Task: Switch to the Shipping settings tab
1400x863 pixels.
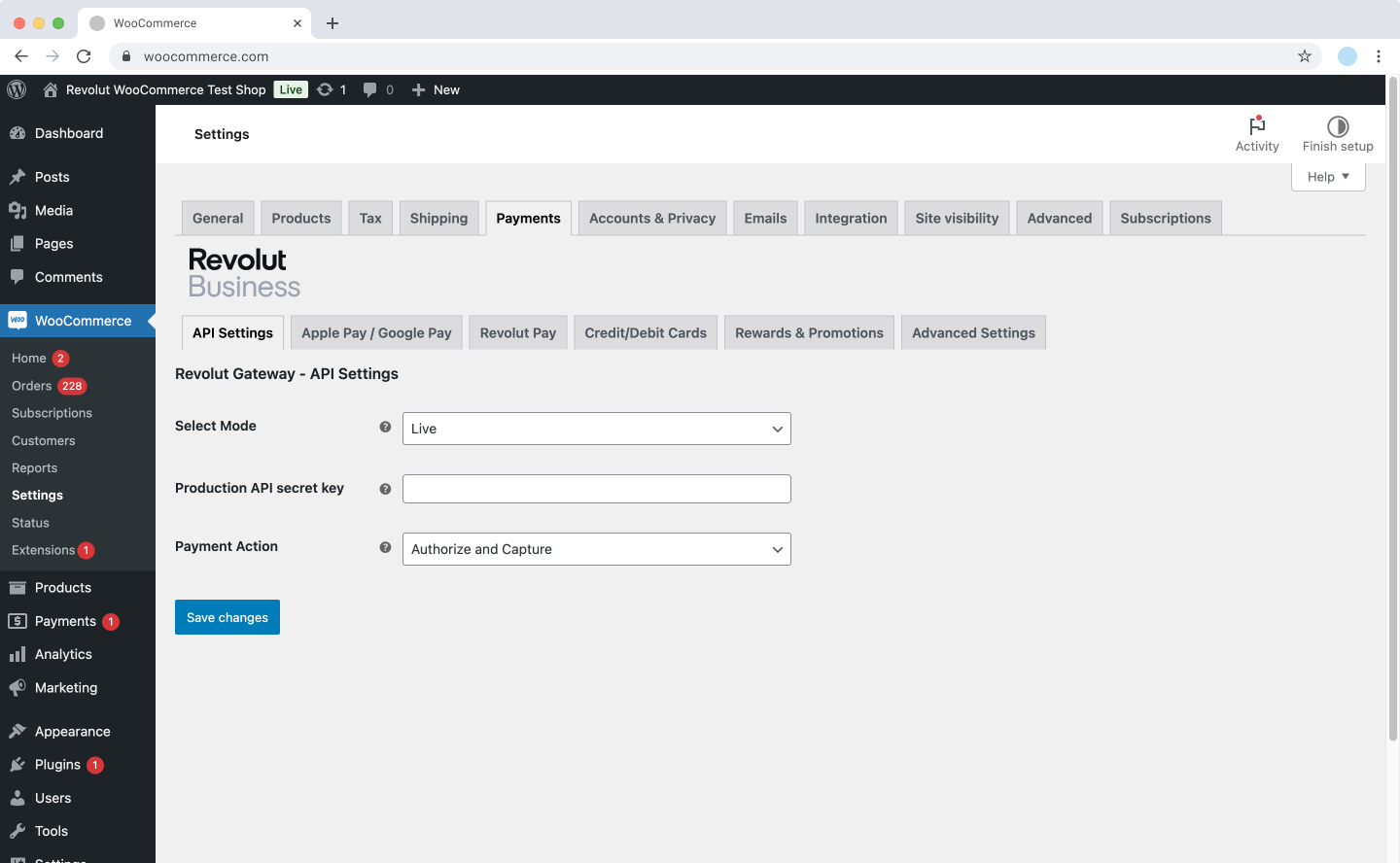Action: pyautogui.click(x=438, y=218)
